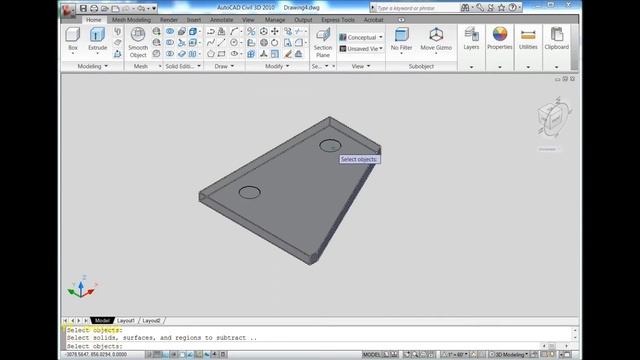Open the AutoCAD application menu button
640x360 pixels.
[68, 10]
